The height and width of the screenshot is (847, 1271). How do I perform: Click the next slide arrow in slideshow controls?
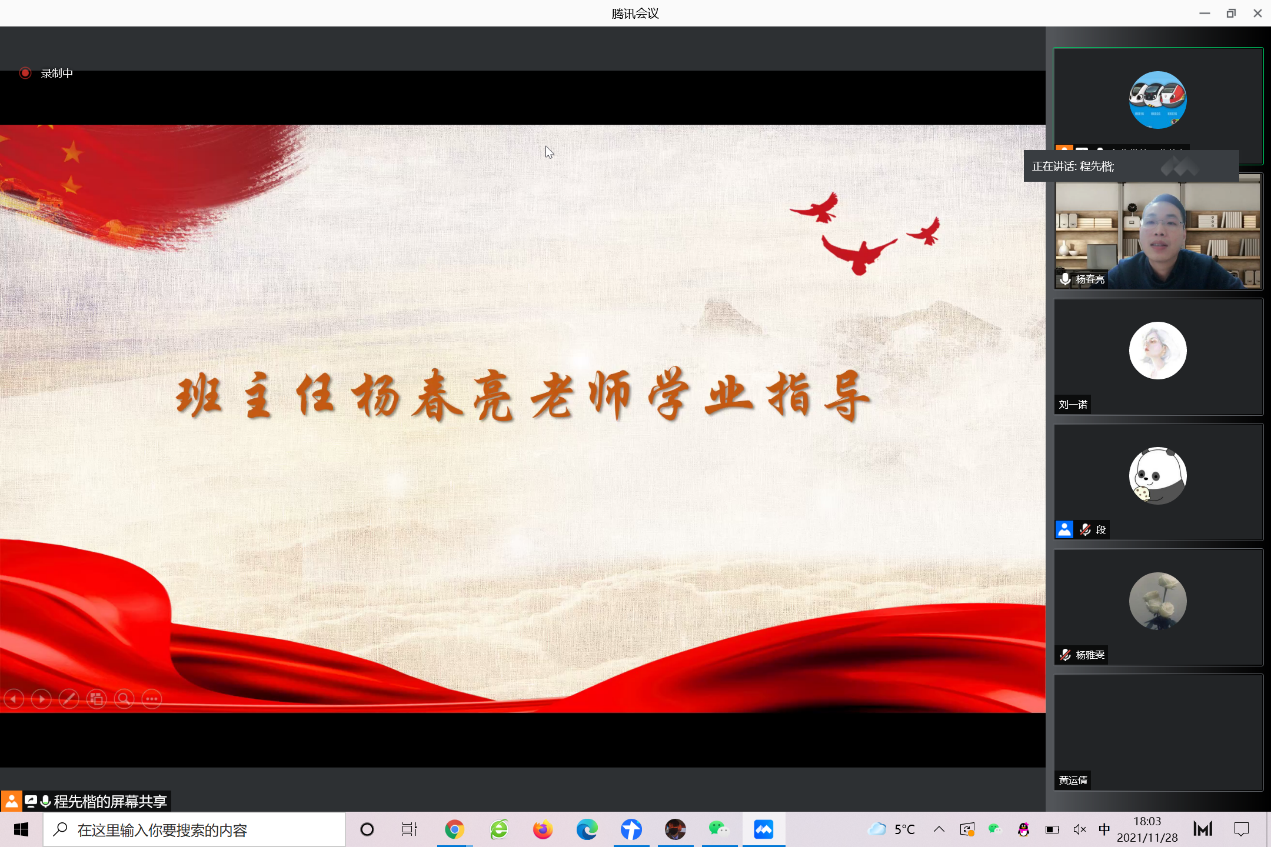tap(41, 699)
